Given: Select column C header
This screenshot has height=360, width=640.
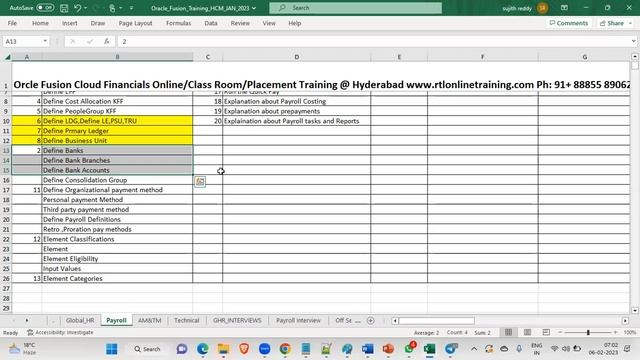Looking at the screenshot, I should 208,57.
